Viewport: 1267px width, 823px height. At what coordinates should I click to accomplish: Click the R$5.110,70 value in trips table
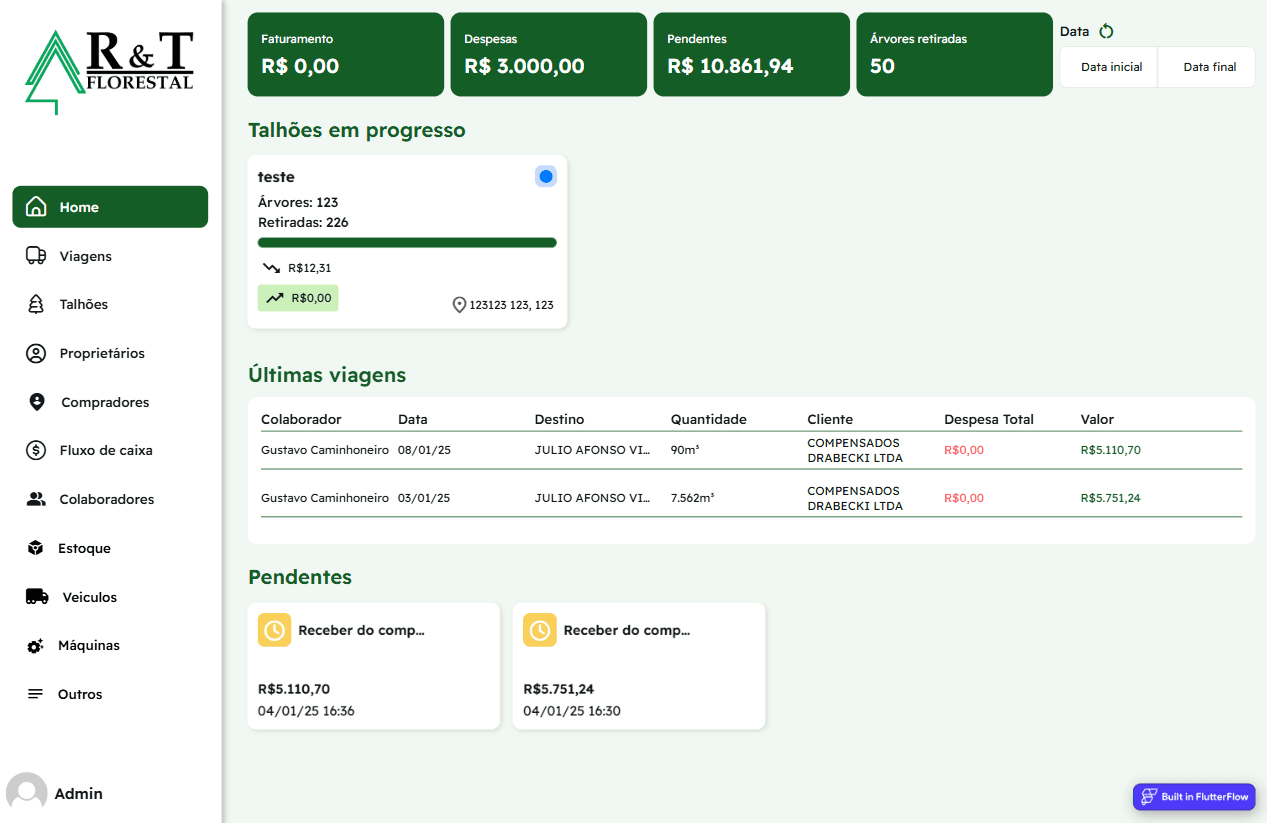click(x=1111, y=450)
